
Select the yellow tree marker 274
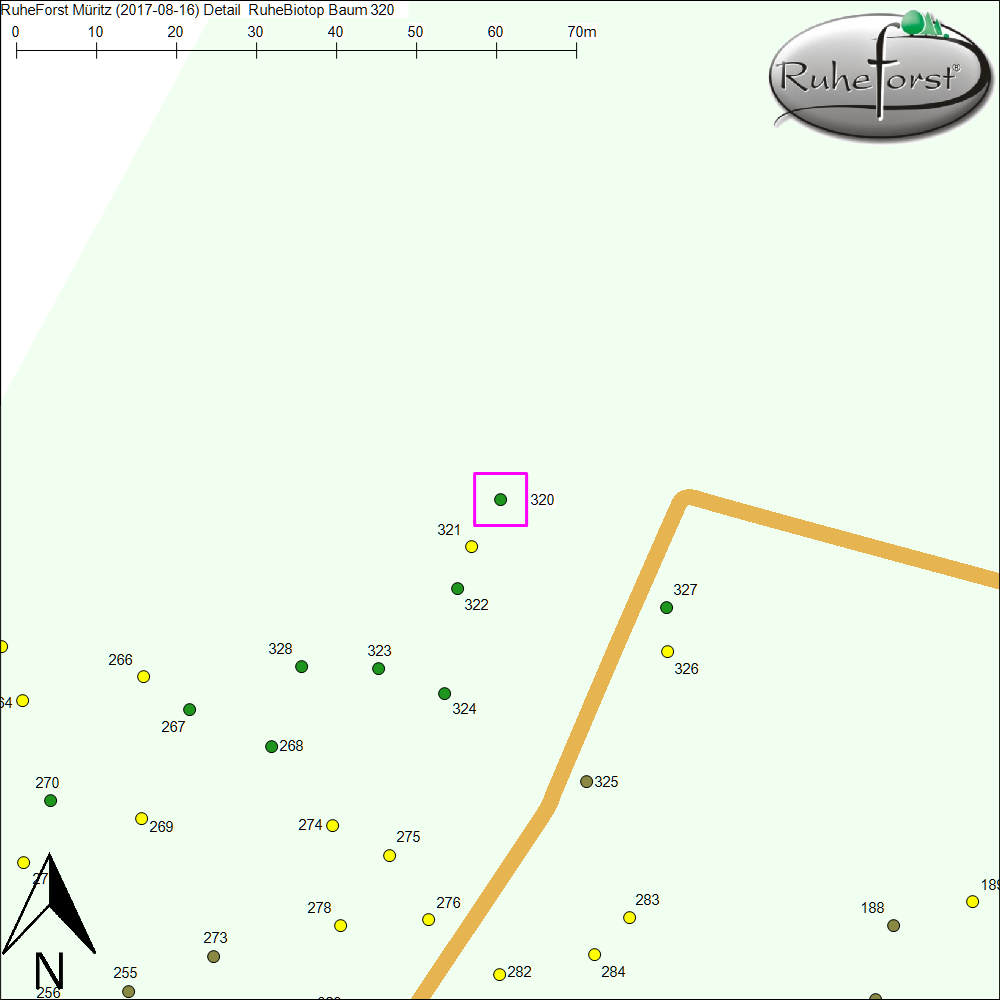pyautogui.click(x=332, y=825)
